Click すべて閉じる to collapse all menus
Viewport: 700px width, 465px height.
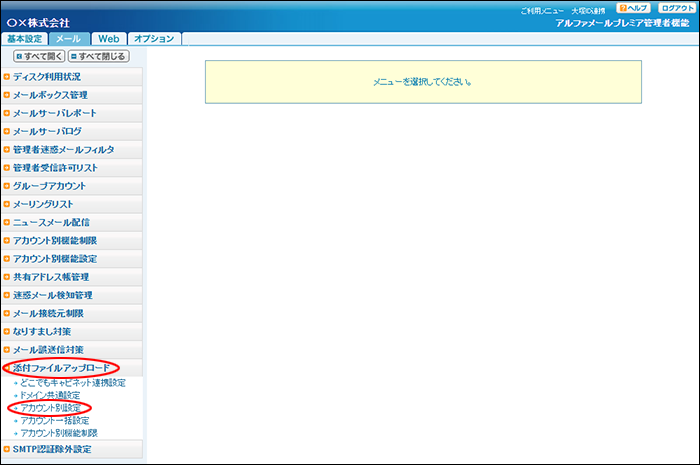coord(102,57)
